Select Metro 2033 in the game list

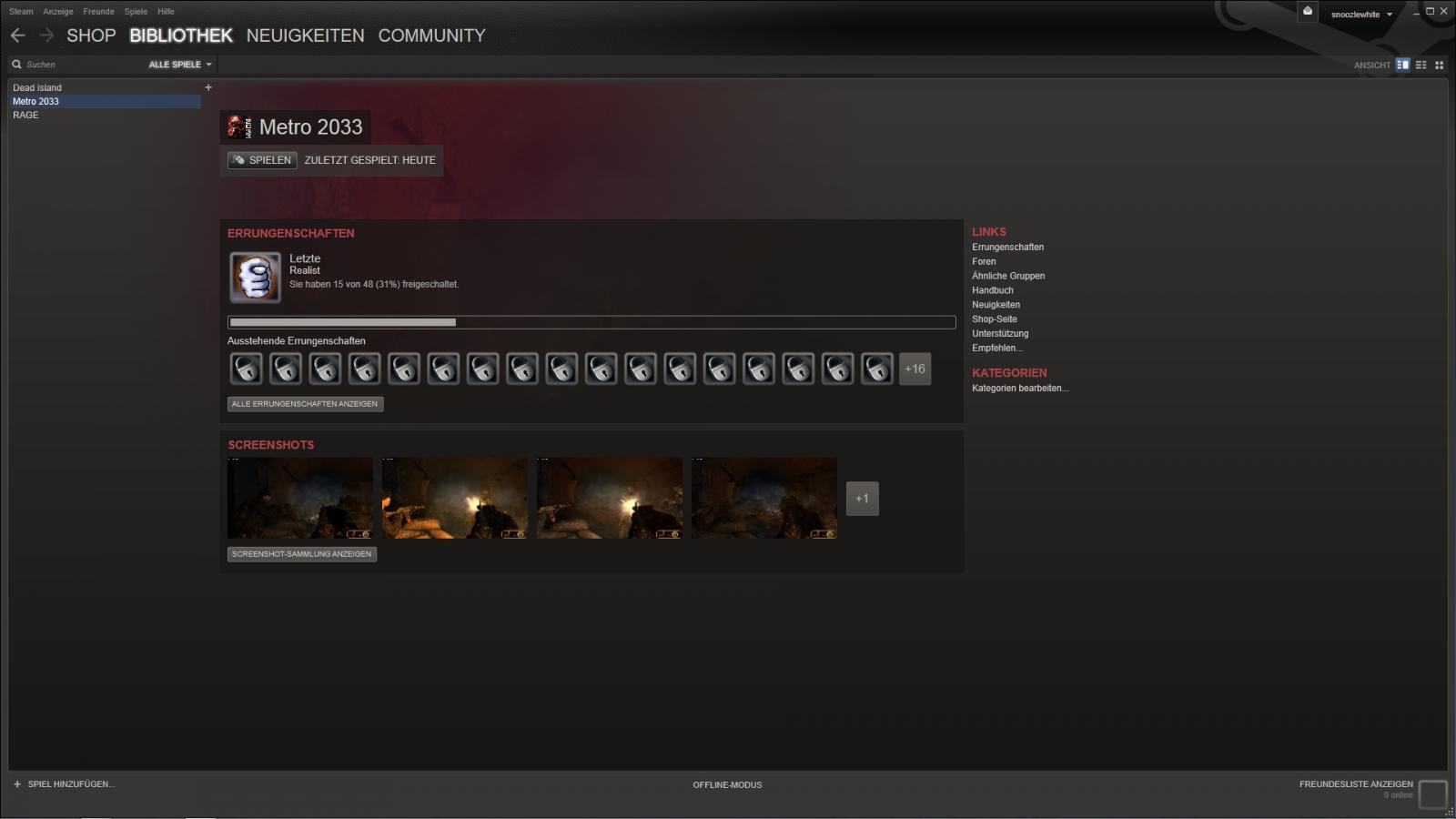[104, 101]
